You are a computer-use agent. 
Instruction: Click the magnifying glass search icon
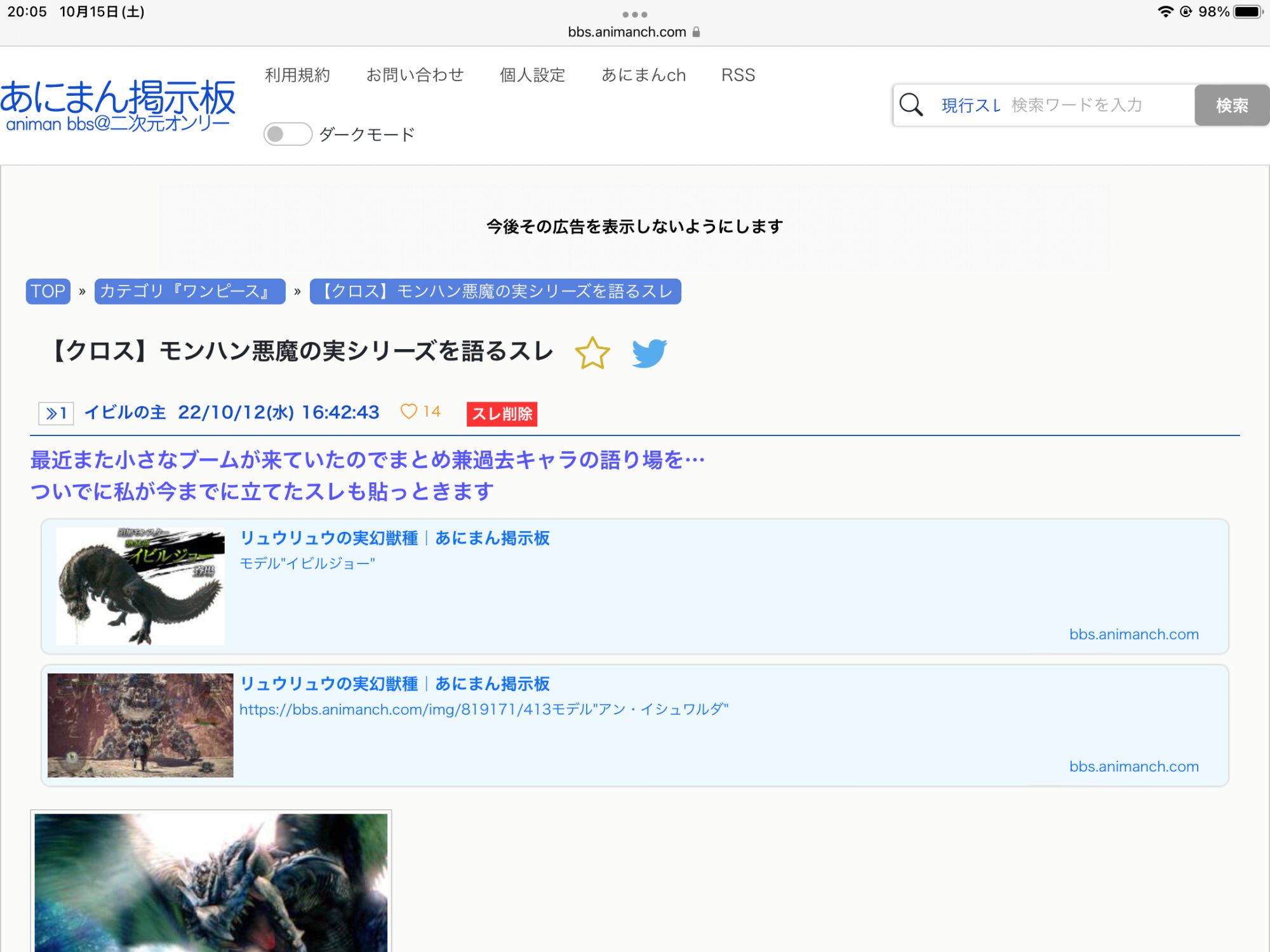point(911,105)
